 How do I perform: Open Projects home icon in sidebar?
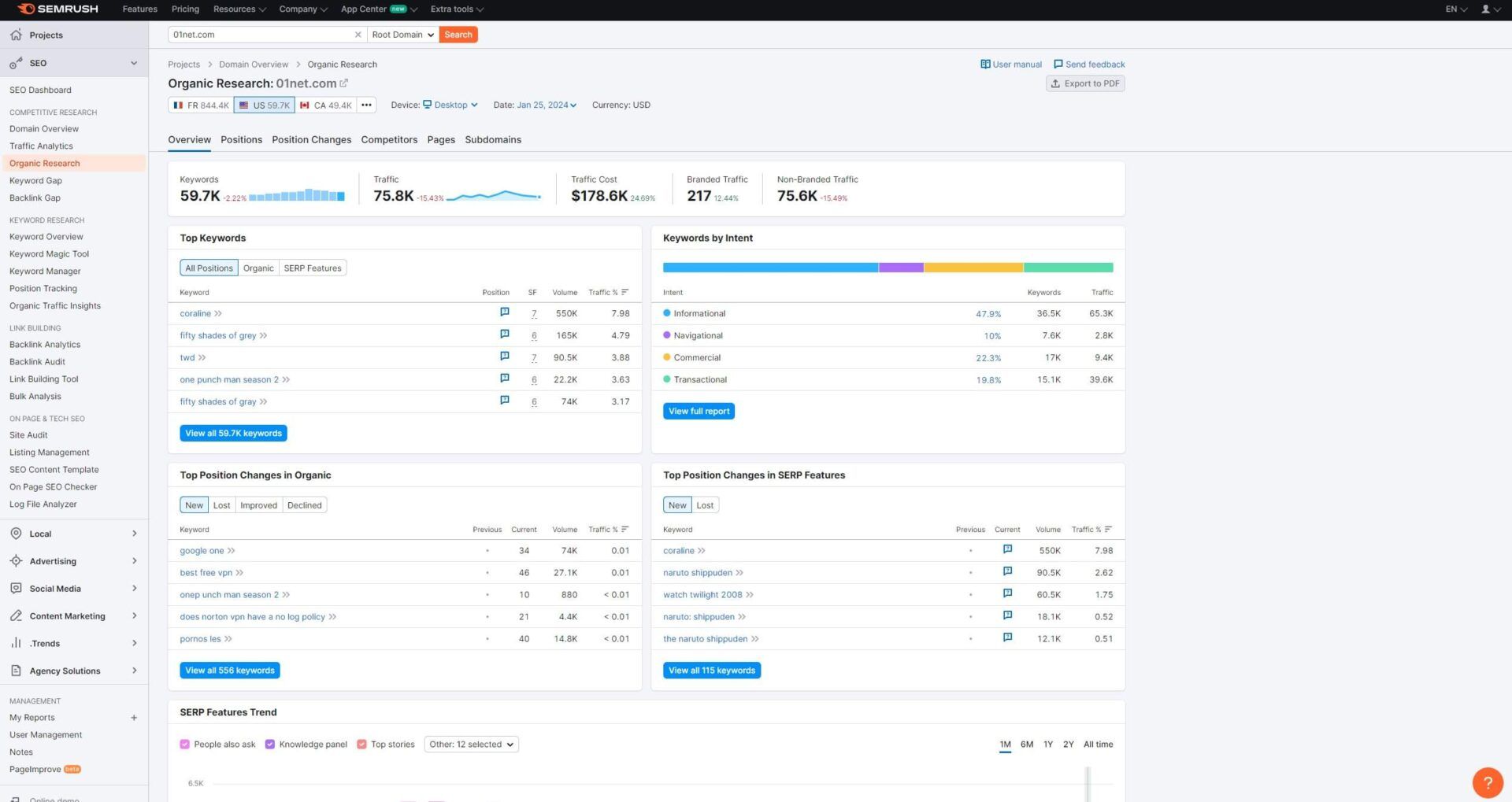tap(16, 35)
